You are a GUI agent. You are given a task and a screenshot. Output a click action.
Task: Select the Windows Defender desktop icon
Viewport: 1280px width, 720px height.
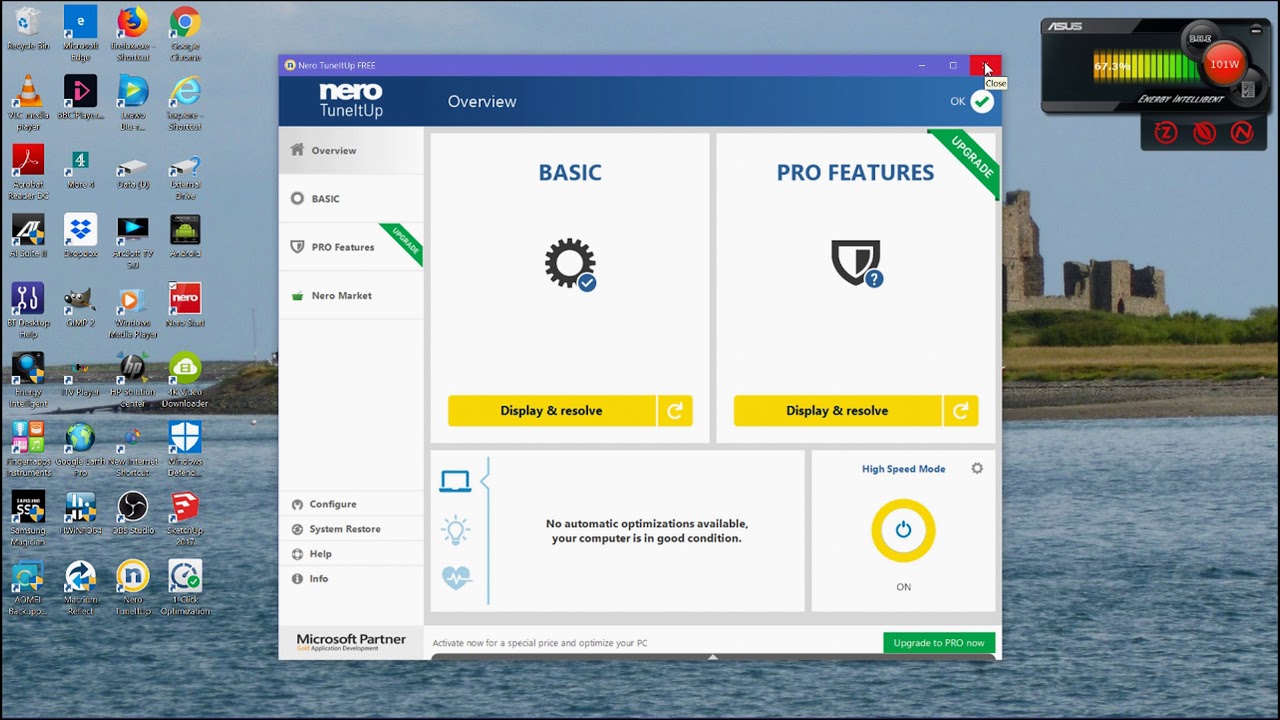185,449
